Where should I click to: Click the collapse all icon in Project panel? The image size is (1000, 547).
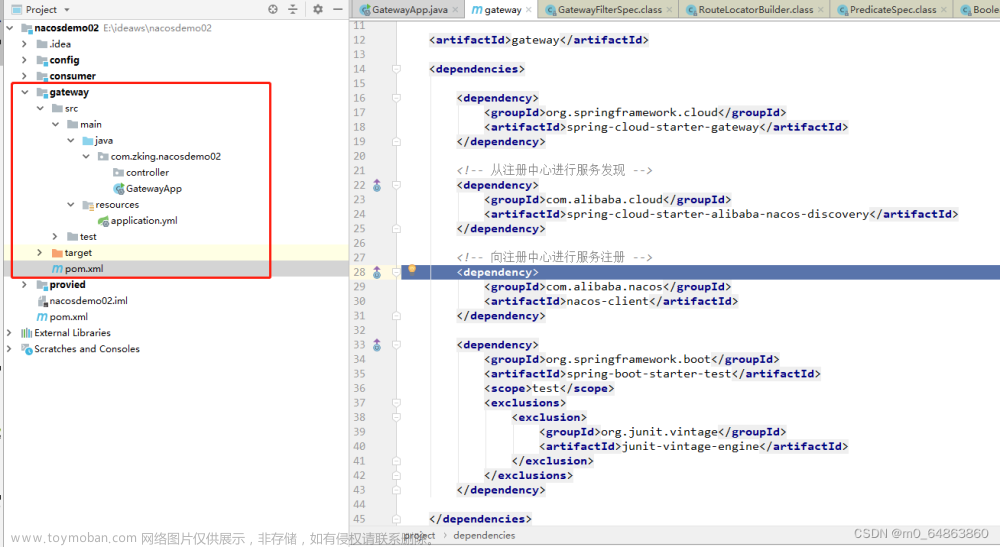click(x=293, y=9)
